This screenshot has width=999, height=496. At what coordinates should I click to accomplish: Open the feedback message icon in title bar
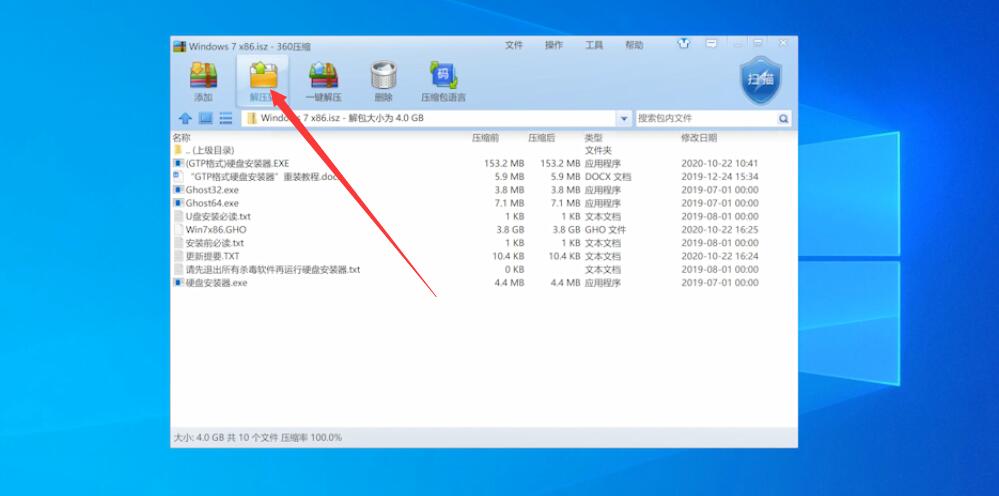coord(711,44)
